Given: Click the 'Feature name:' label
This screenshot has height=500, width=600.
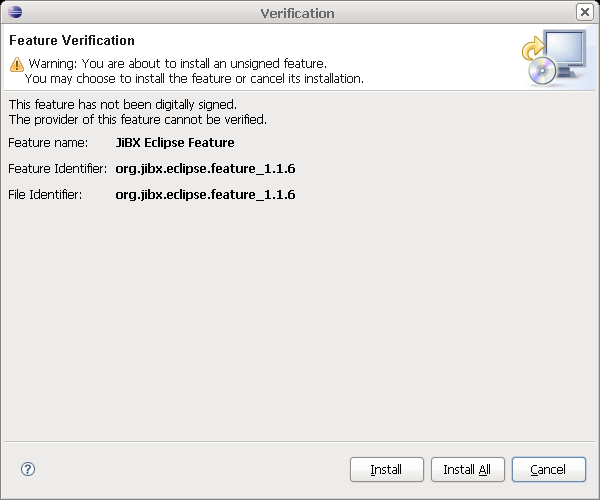Looking at the screenshot, I should [x=48, y=143].
